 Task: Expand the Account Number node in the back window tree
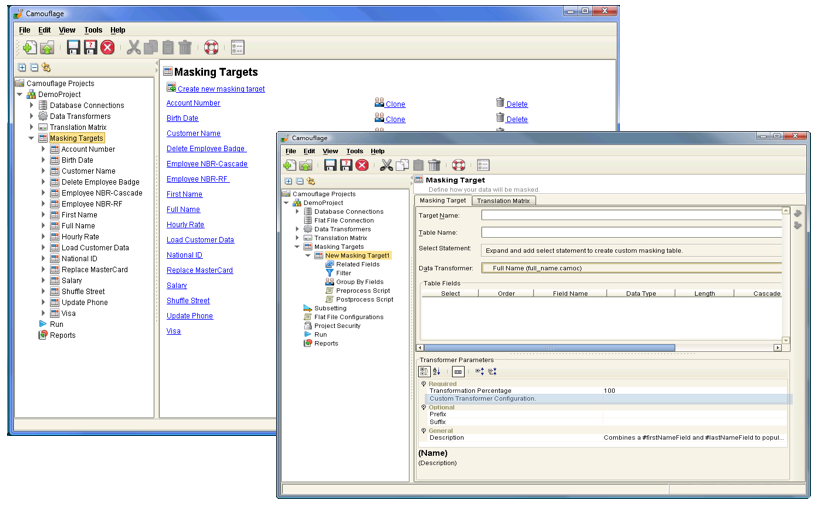tap(43, 149)
